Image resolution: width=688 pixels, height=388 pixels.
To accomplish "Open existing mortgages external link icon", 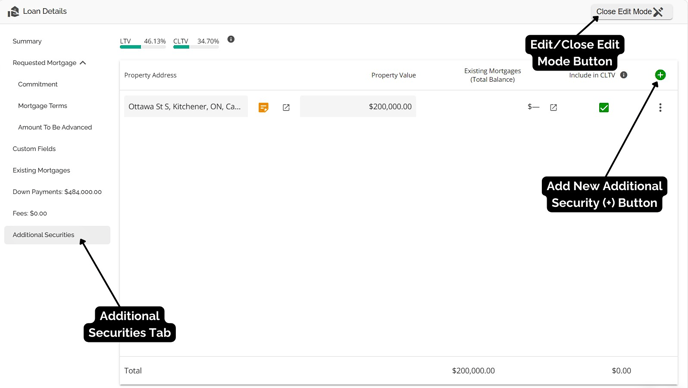I will [553, 108].
